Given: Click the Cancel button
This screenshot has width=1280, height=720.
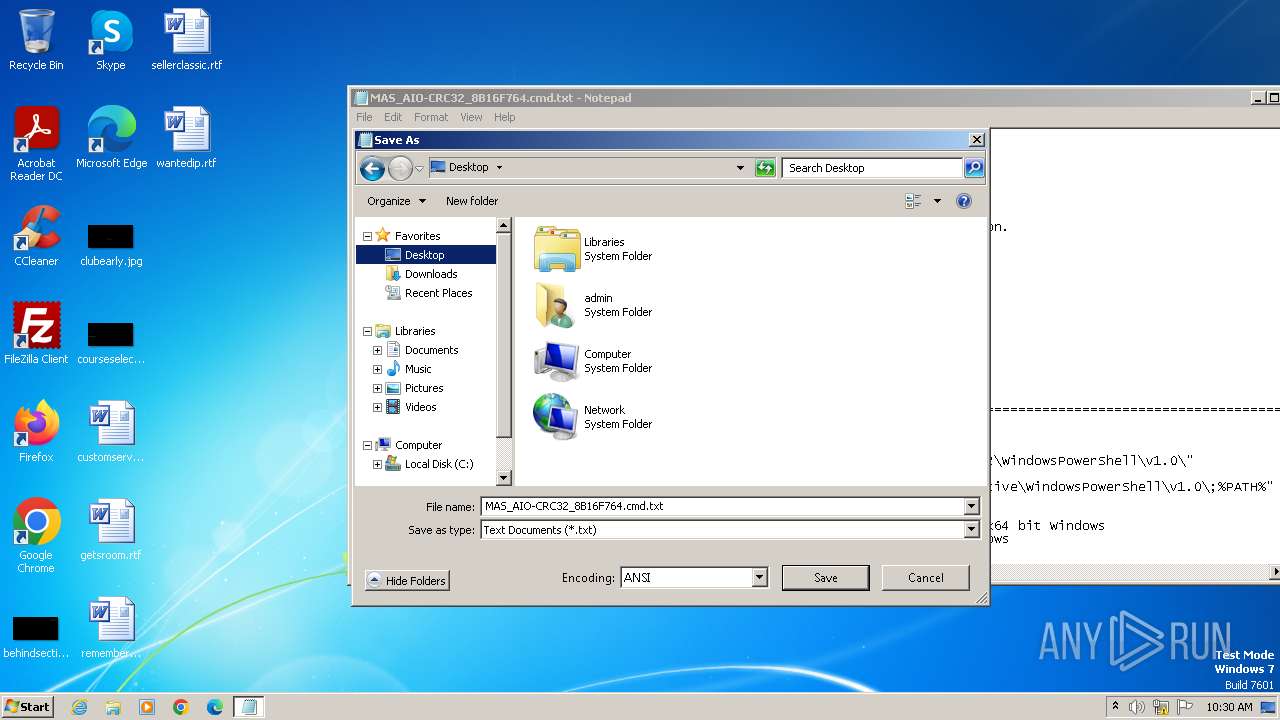Looking at the screenshot, I should point(926,577).
